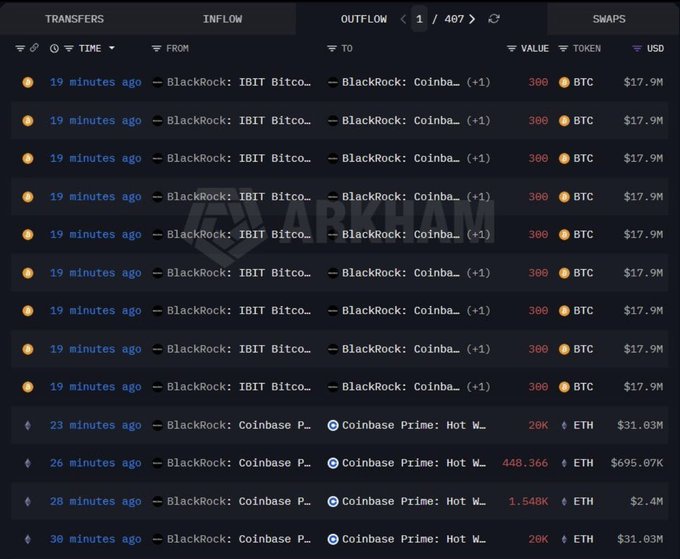The image size is (680, 559).
Task: Click Coinbase logo icon in 28 minutes row
Action: [333, 502]
